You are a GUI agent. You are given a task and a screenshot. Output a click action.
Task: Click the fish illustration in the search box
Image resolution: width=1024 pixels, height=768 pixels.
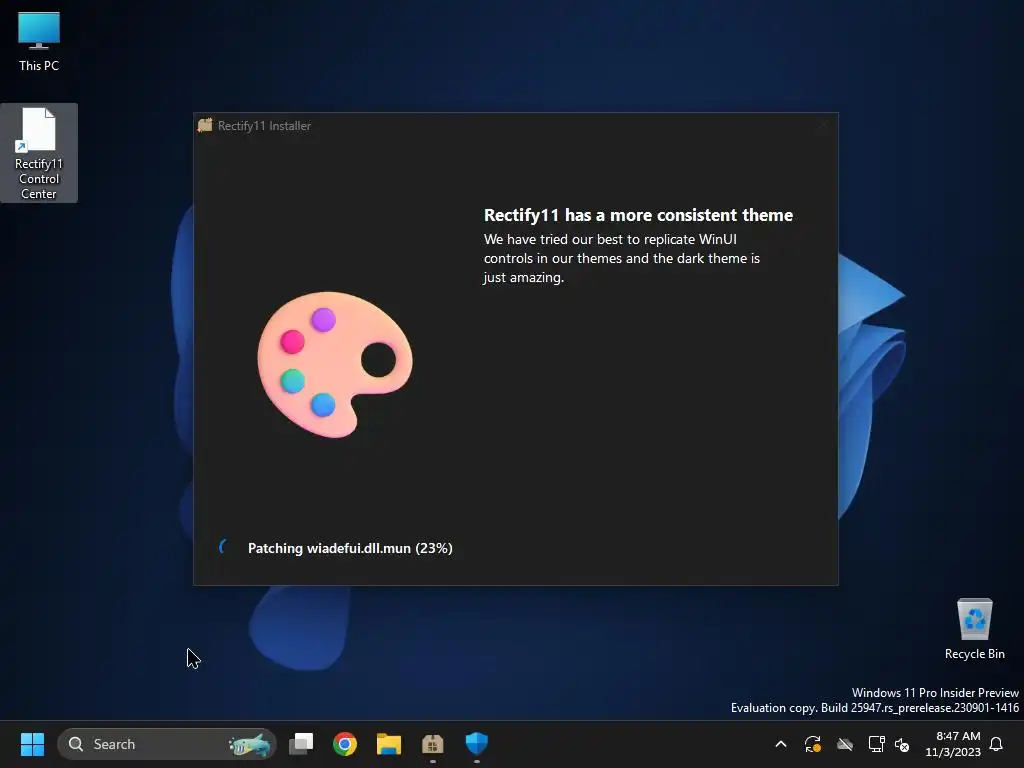click(x=249, y=744)
